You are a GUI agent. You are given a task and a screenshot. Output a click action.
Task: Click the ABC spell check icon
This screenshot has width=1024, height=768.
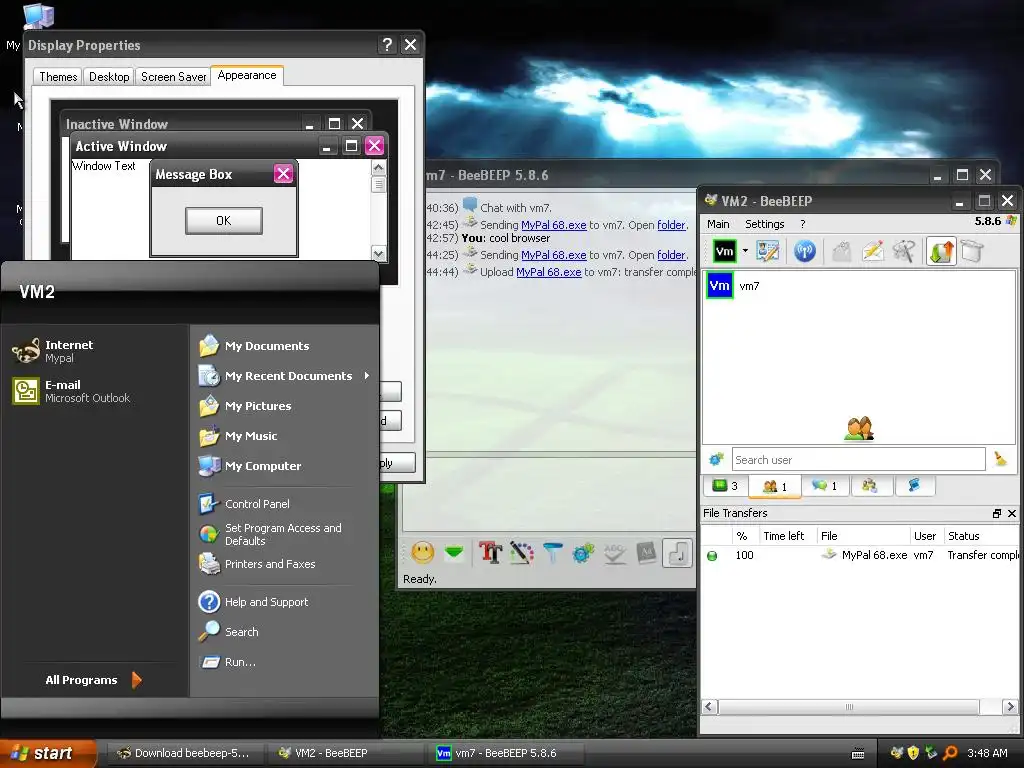tap(615, 553)
